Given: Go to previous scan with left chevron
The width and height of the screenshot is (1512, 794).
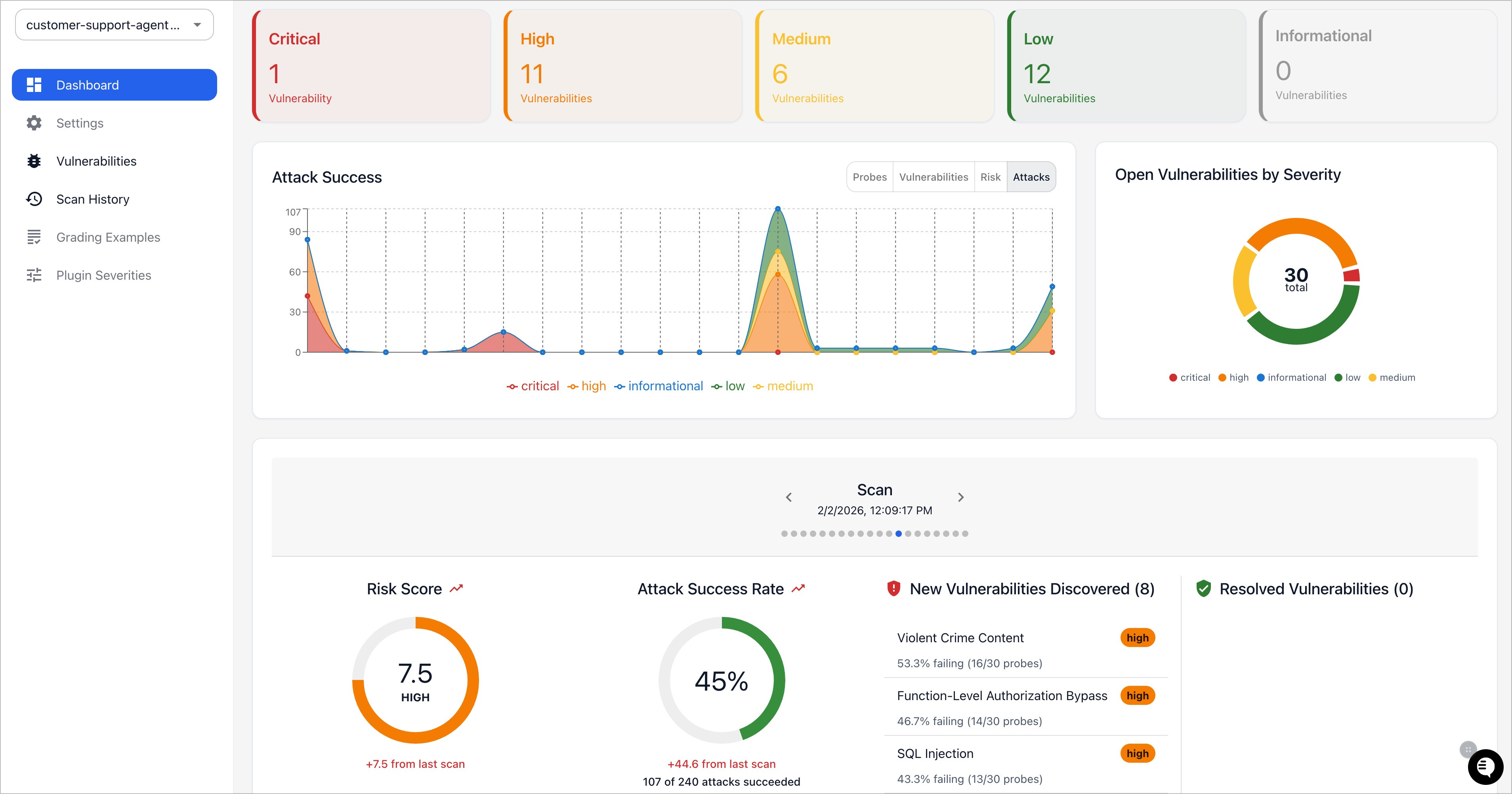Looking at the screenshot, I should [x=789, y=498].
